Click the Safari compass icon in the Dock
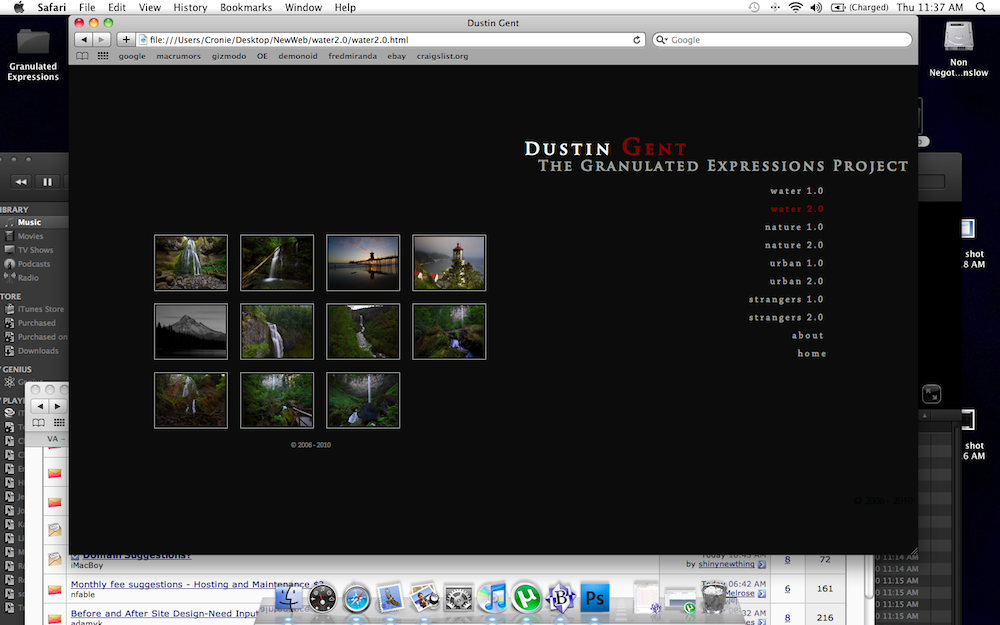Viewport: 1000px width, 625px height. (x=357, y=598)
